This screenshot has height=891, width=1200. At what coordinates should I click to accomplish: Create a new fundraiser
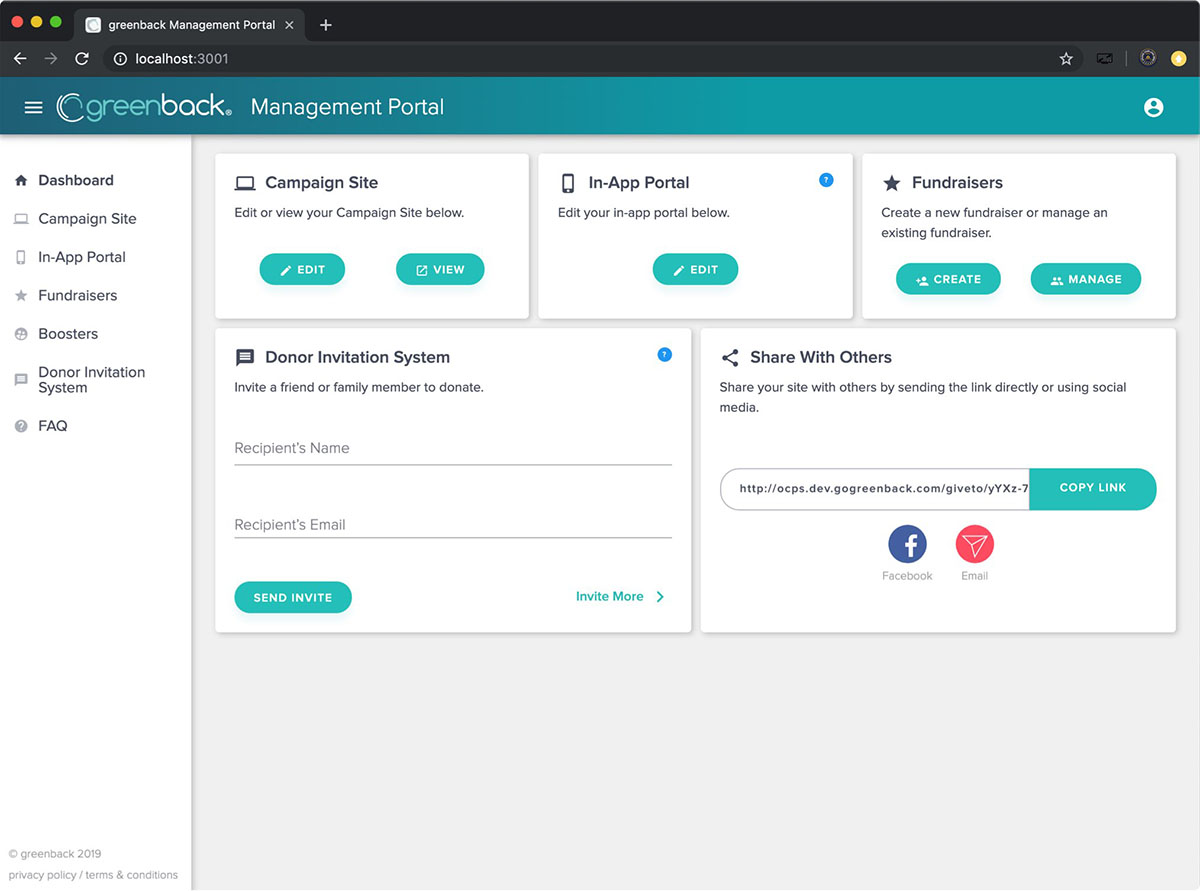(948, 280)
